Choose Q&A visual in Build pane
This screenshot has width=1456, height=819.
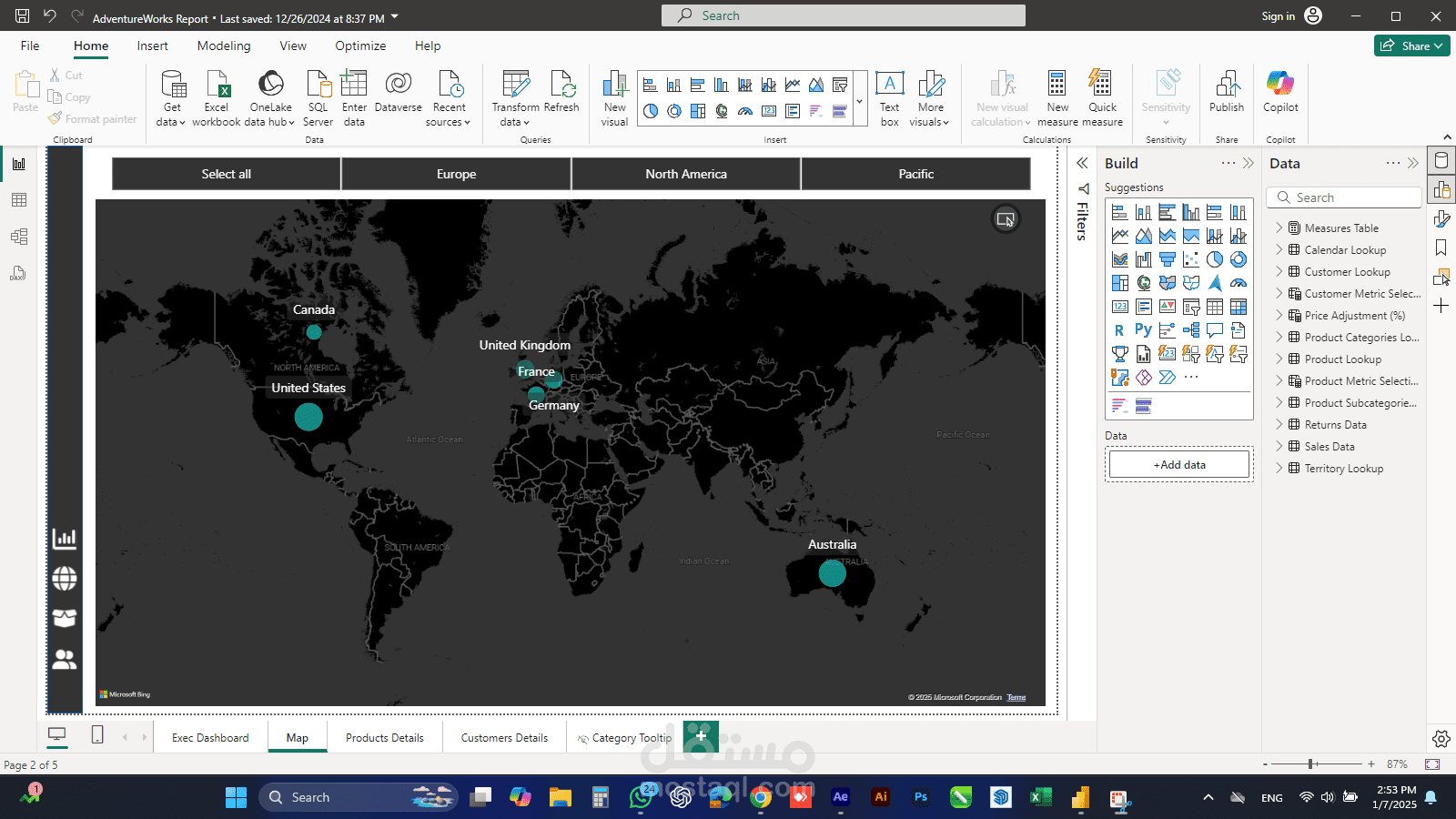(1214, 330)
